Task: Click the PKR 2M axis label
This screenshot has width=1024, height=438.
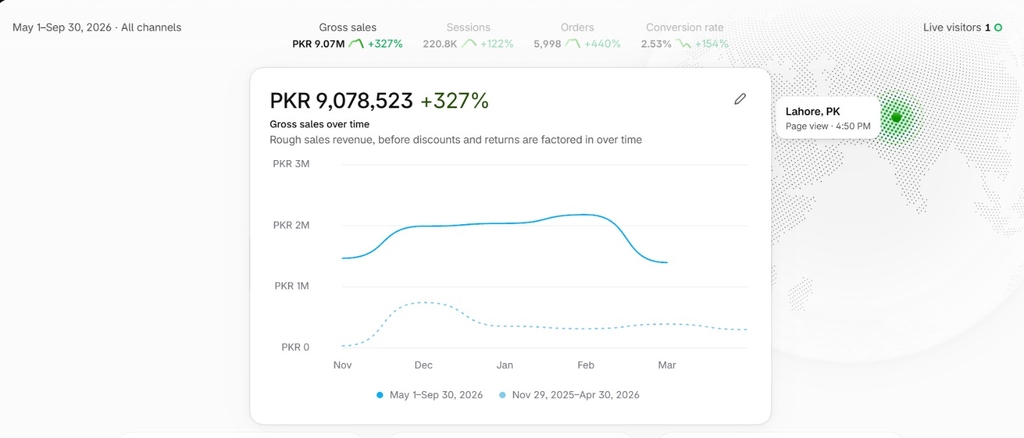Action: (x=291, y=225)
